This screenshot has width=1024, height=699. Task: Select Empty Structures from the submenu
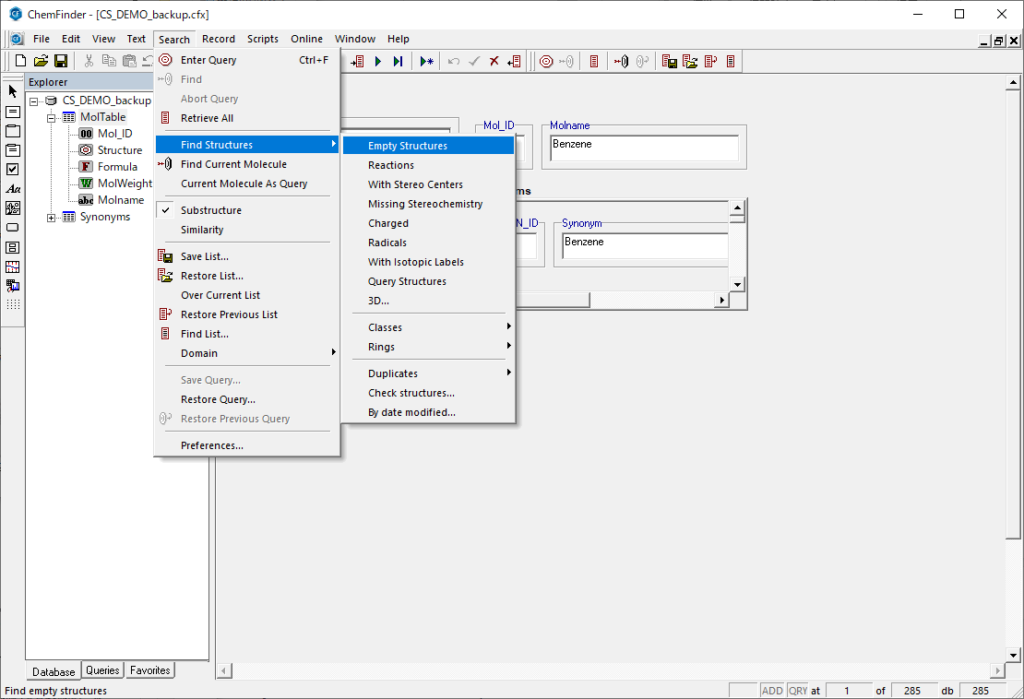click(407, 146)
